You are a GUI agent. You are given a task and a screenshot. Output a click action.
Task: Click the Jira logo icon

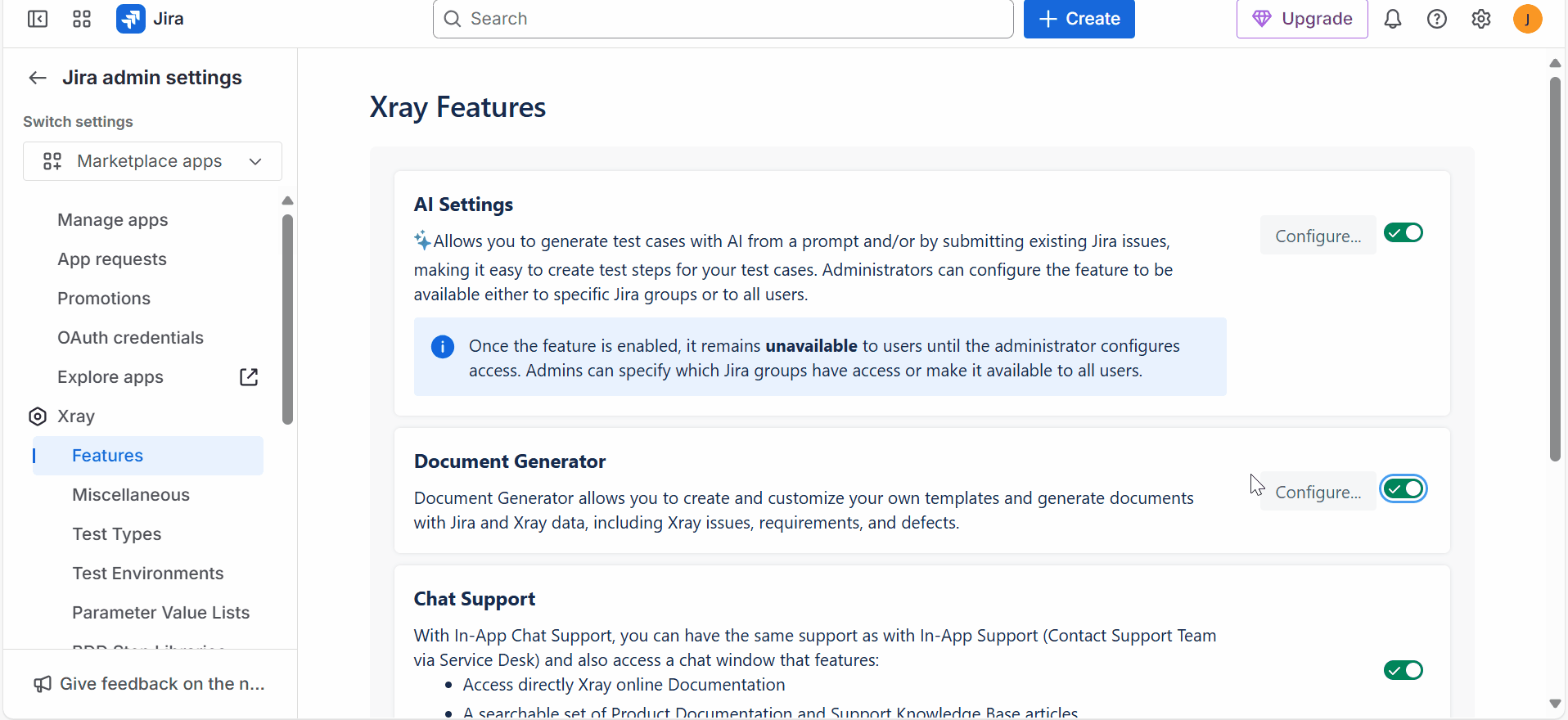click(x=131, y=19)
